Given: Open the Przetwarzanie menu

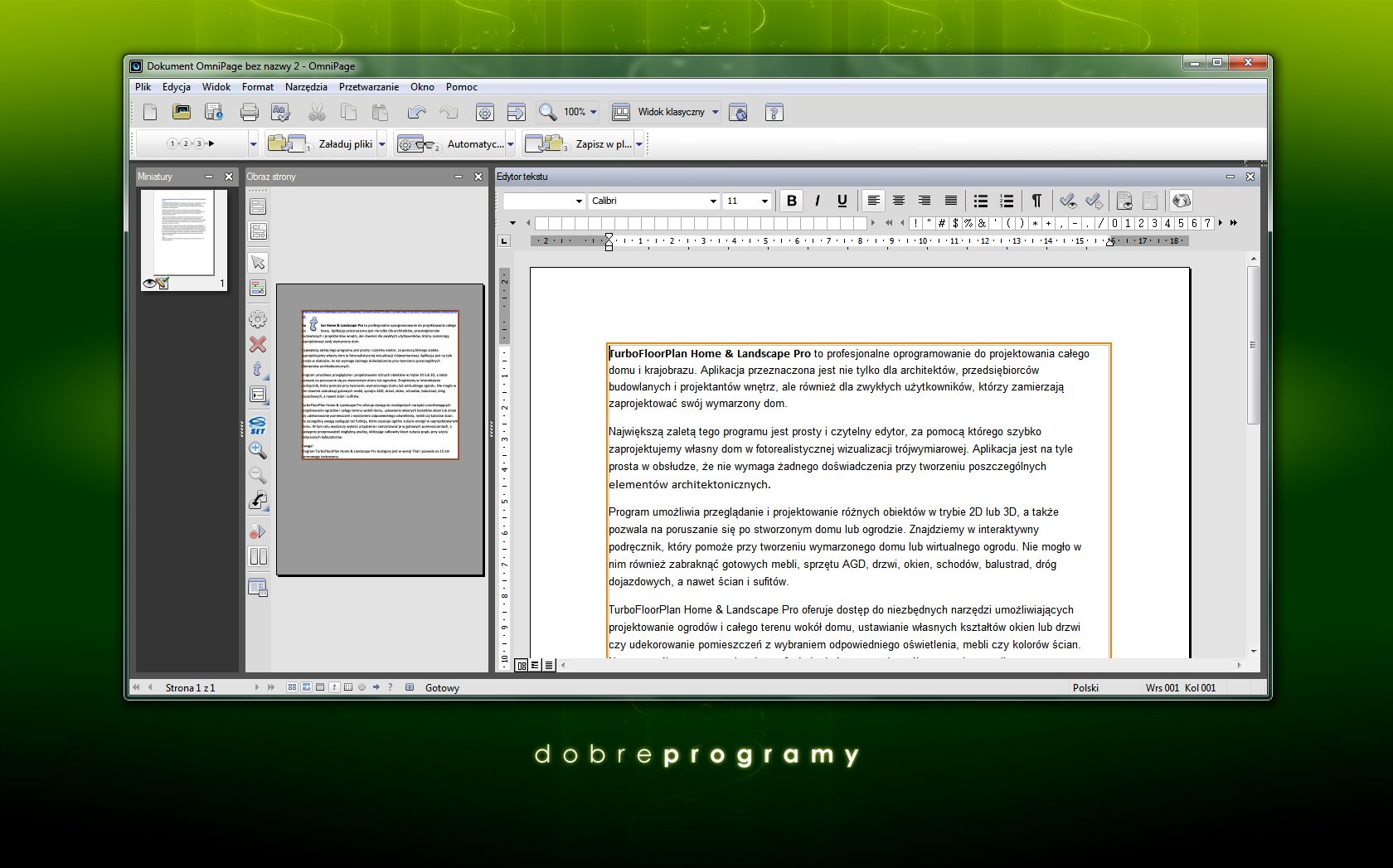Looking at the screenshot, I should [x=368, y=86].
